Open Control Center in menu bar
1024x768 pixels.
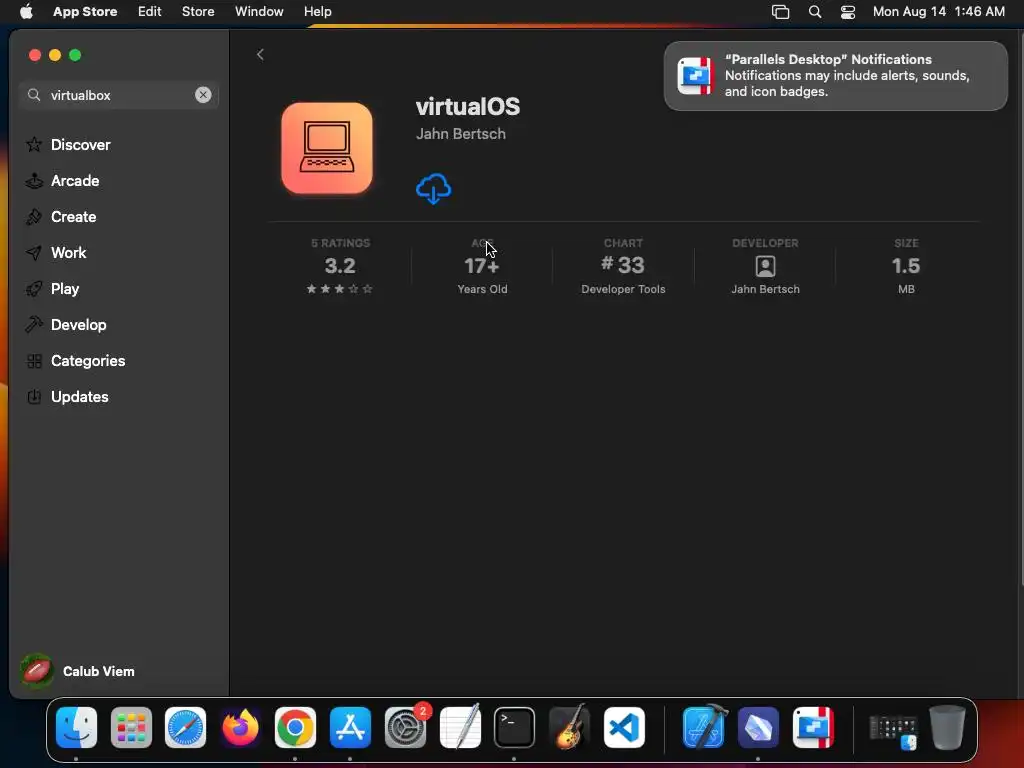[848, 12]
